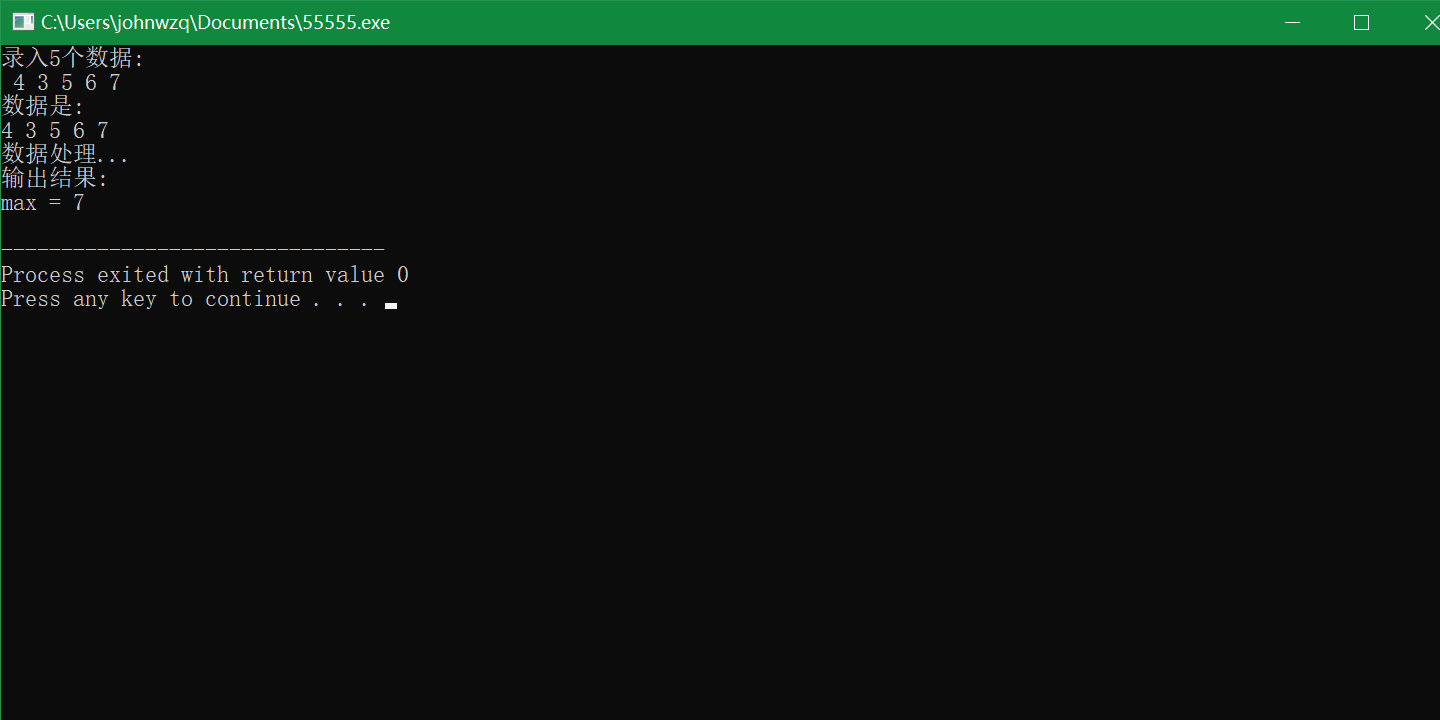
Task: Click the minimize icon
Action: [x=1292, y=21]
